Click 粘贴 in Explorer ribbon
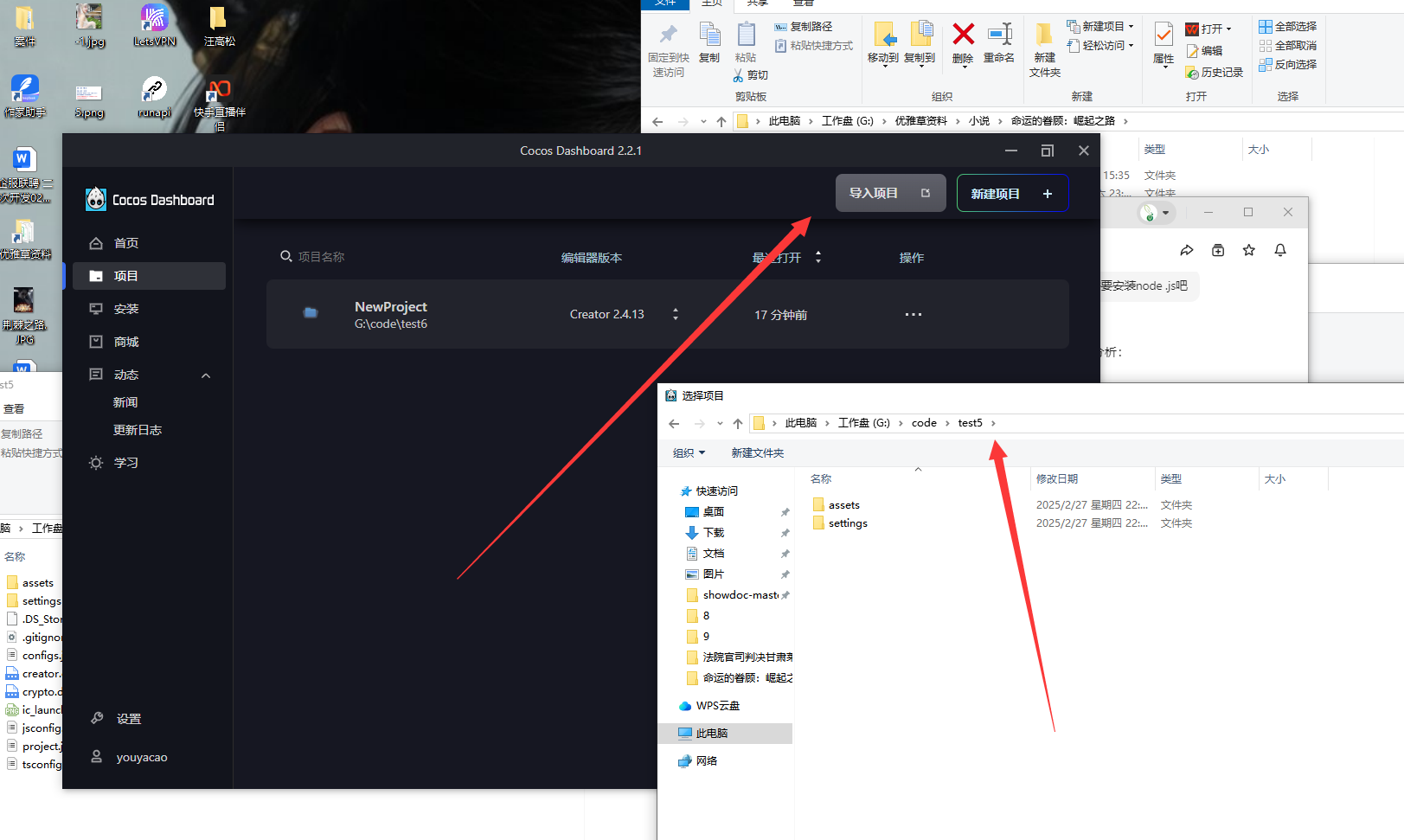Viewport: 1404px width, 840px height. [x=746, y=42]
